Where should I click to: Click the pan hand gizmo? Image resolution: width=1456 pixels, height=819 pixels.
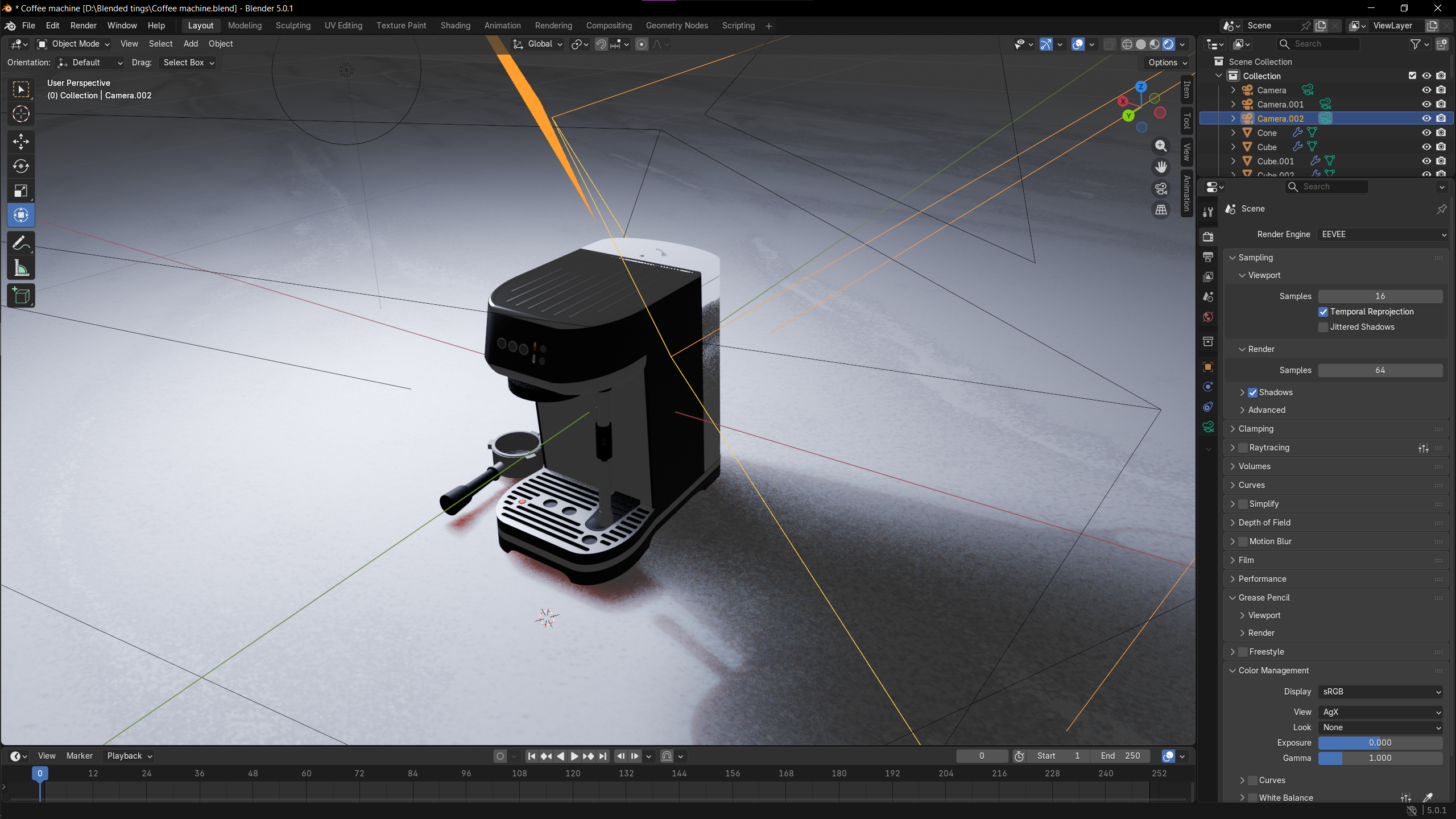pyautogui.click(x=1161, y=167)
